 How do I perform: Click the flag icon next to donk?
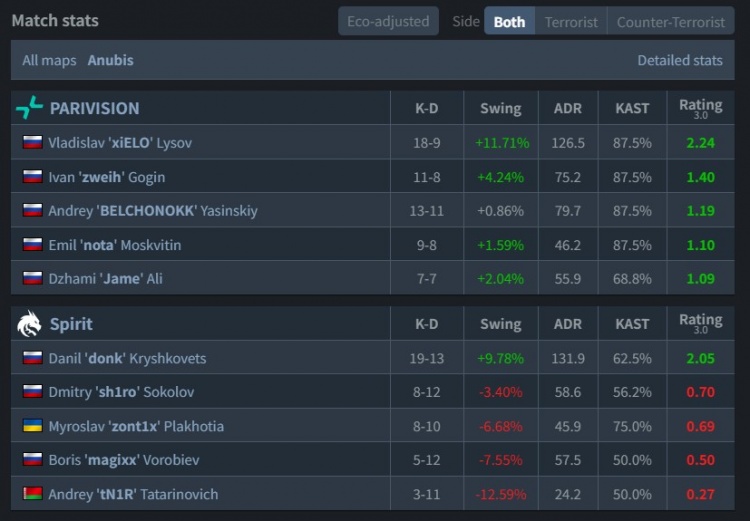point(32,358)
